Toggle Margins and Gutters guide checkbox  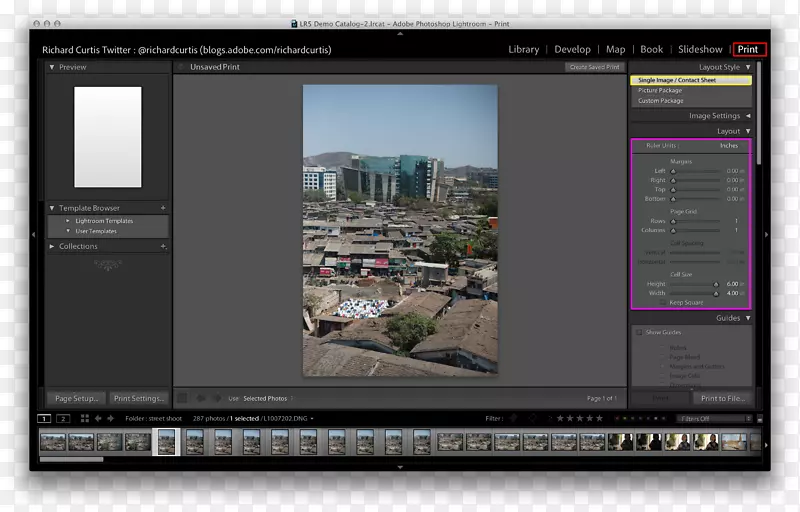[x=663, y=366]
